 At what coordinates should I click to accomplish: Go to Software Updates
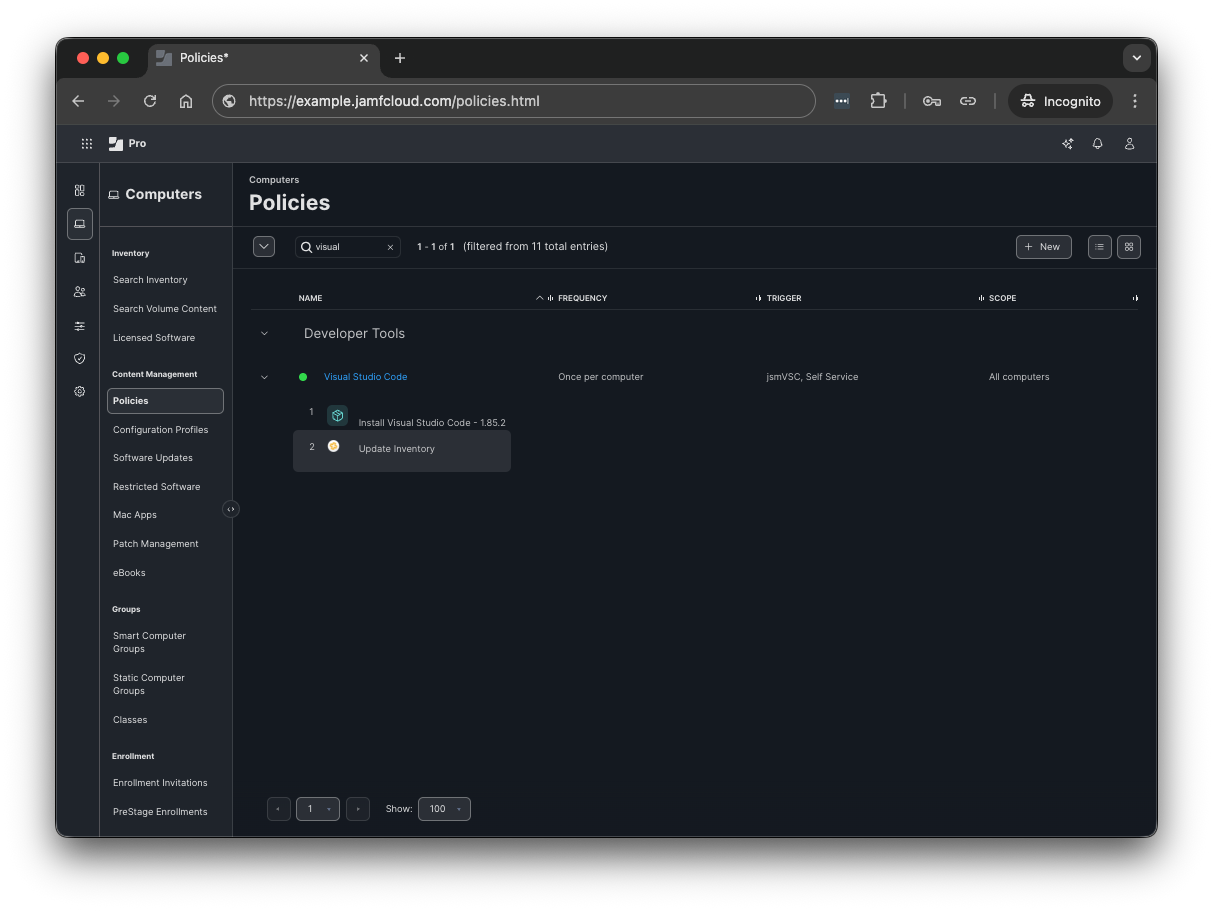coord(153,458)
